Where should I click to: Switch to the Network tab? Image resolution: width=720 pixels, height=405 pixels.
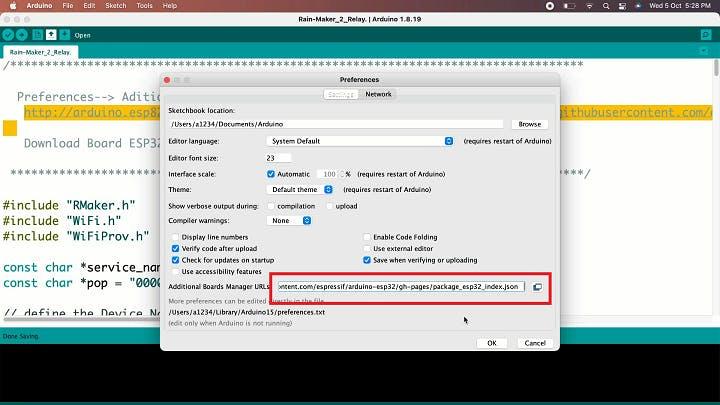coord(378,94)
